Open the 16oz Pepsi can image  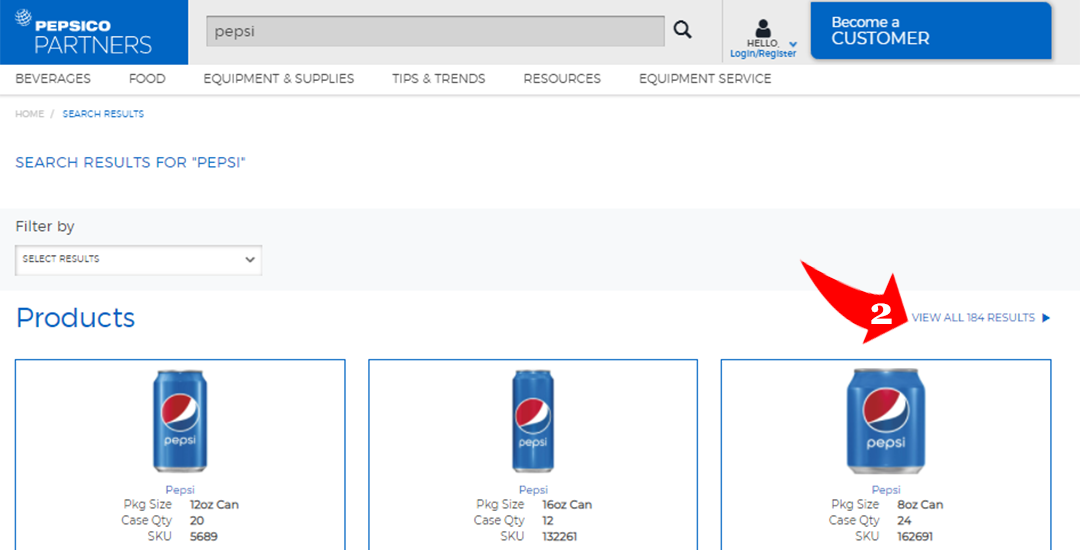(532, 421)
